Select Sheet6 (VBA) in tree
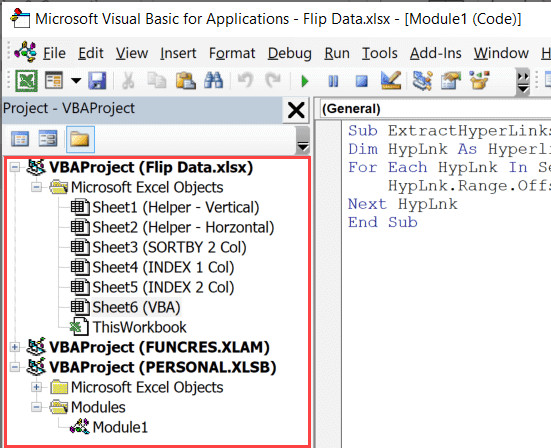 point(136,307)
